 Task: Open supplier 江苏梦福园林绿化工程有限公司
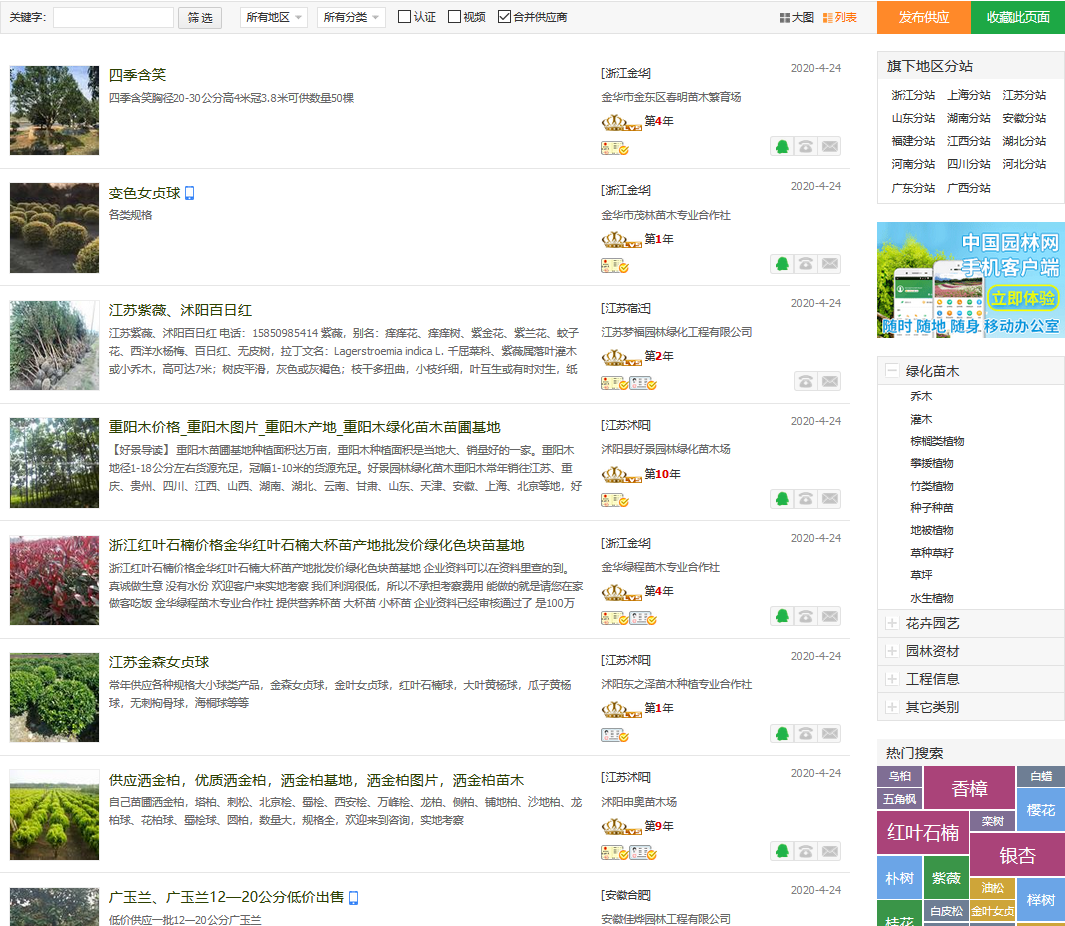pos(676,332)
